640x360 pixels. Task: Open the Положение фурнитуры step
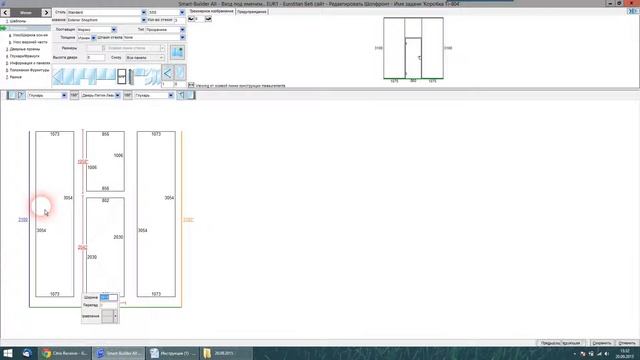[x=29, y=70]
